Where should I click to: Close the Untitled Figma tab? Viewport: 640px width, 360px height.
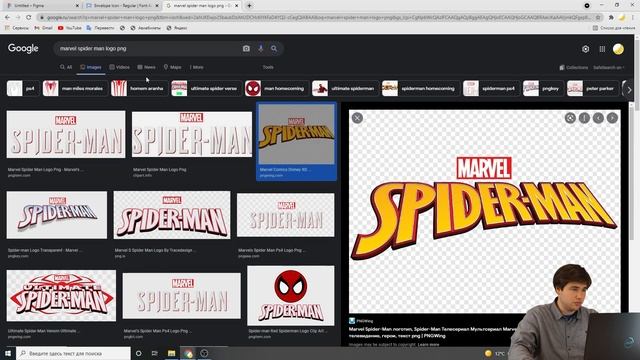click(78, 6)
